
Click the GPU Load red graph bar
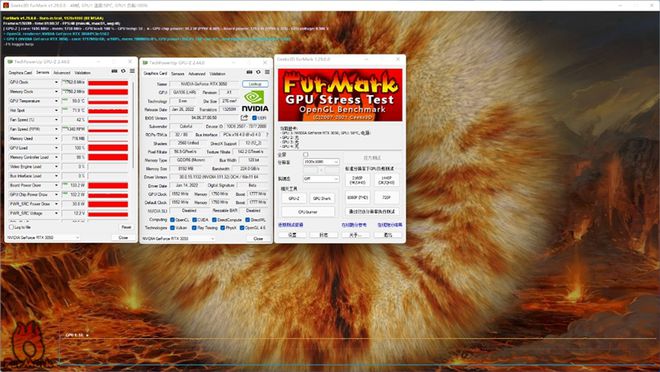pyautogui.click(x=108, y=148)
